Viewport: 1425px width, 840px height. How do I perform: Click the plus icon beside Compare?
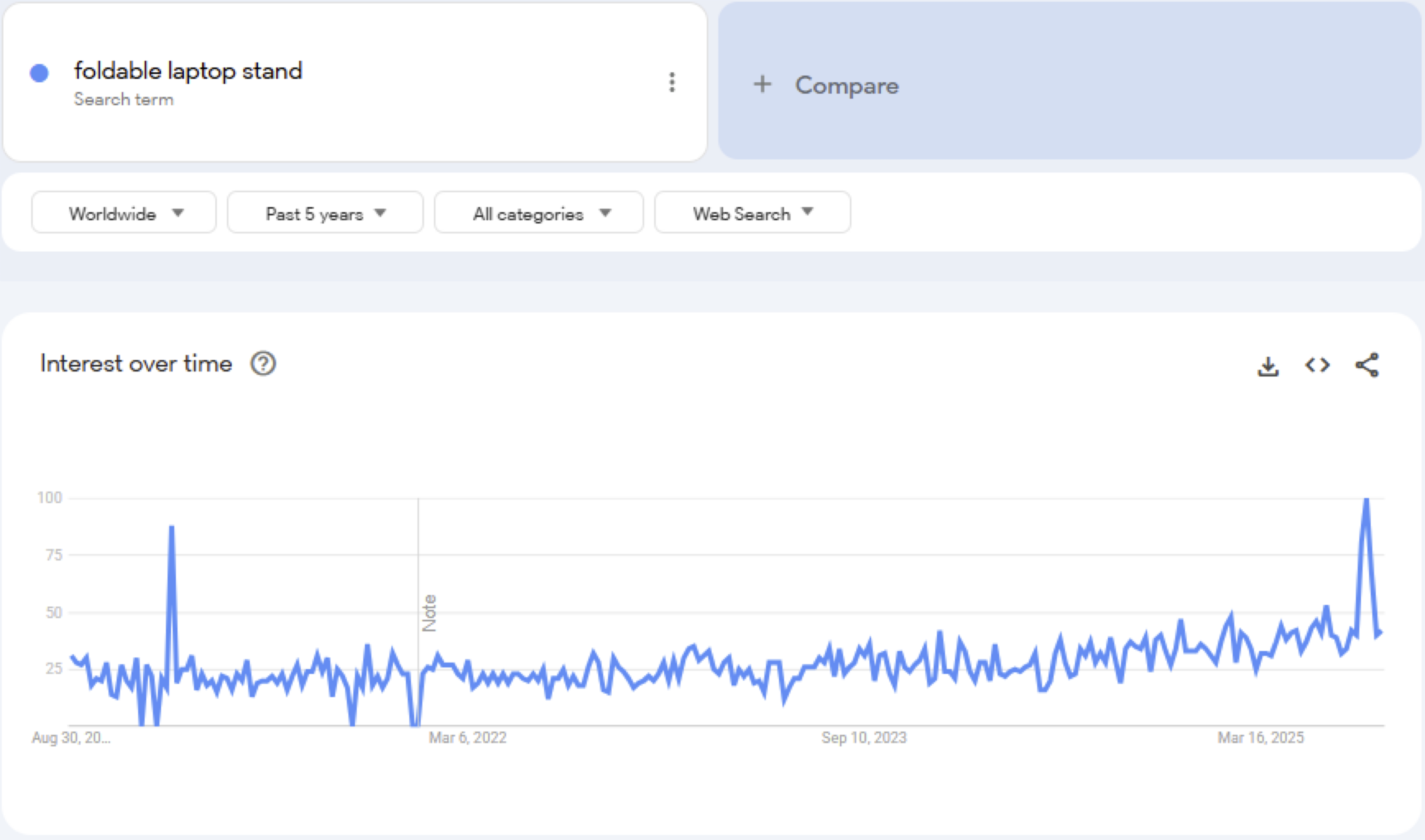coord(762,84)
